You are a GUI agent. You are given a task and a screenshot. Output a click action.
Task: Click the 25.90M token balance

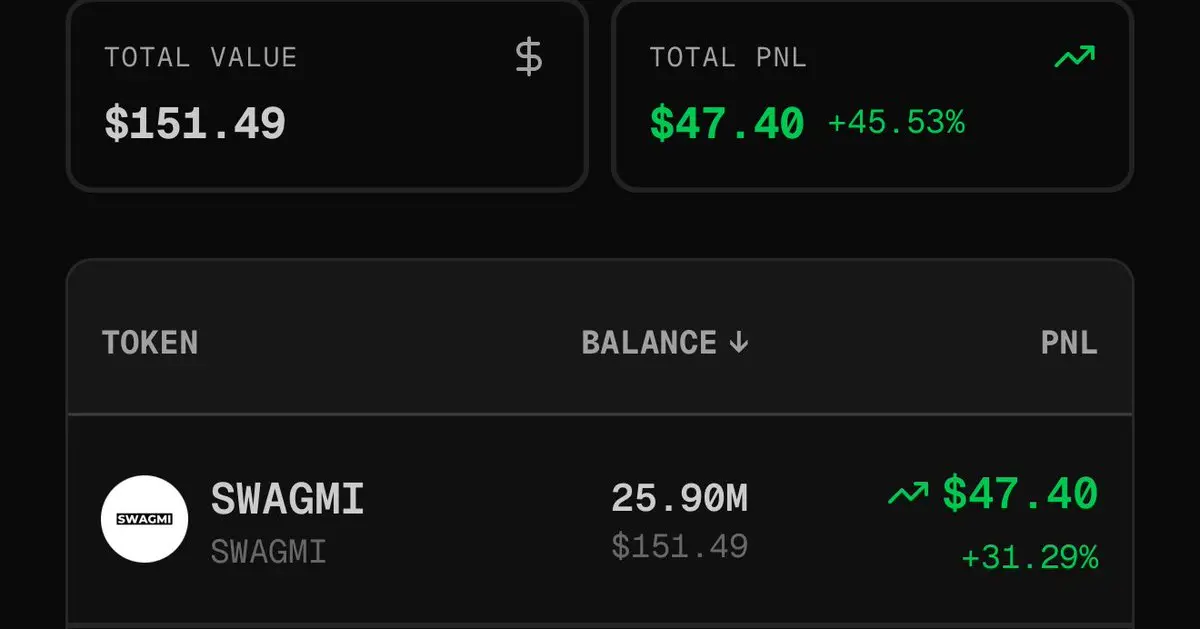679,498
